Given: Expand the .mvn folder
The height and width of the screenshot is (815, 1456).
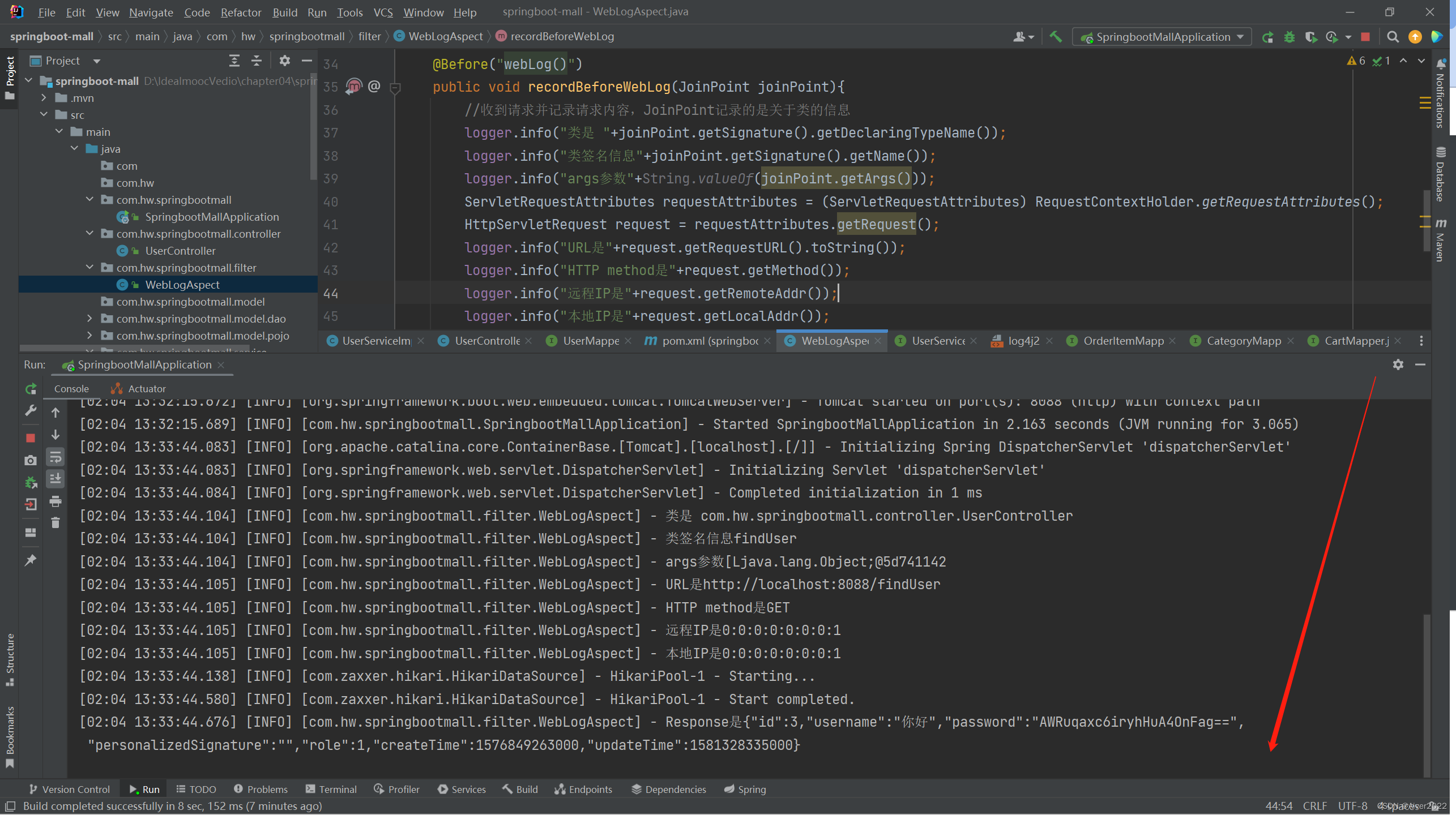Looking at the screenshot, I should click(44, 98).
